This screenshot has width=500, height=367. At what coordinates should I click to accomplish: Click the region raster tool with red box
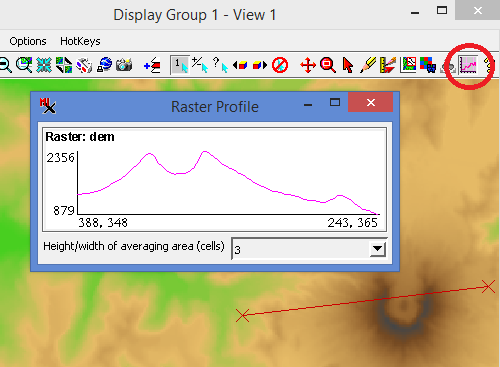[408, 65]
